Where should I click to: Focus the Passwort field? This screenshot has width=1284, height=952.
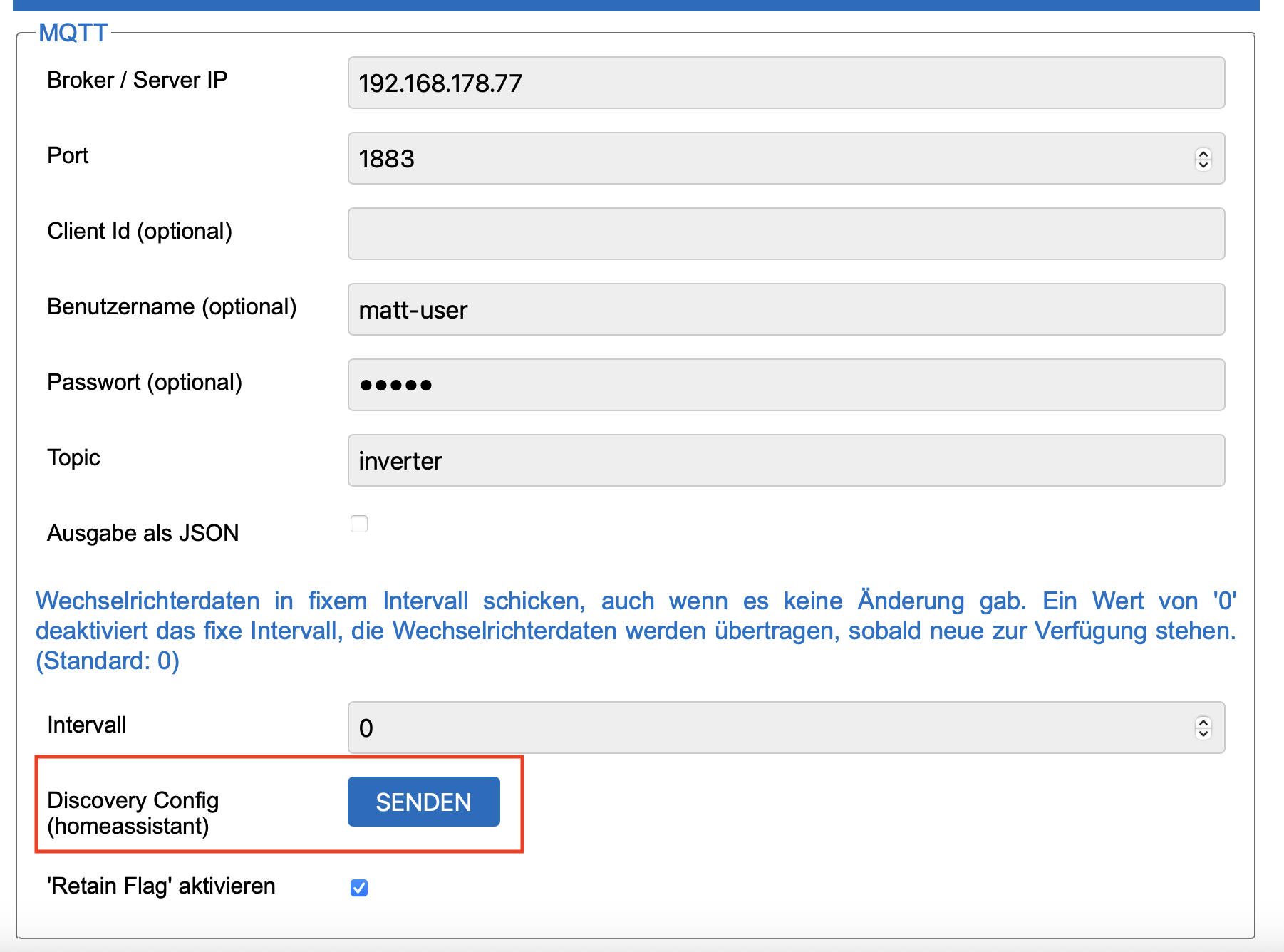(x=785, y=386)
